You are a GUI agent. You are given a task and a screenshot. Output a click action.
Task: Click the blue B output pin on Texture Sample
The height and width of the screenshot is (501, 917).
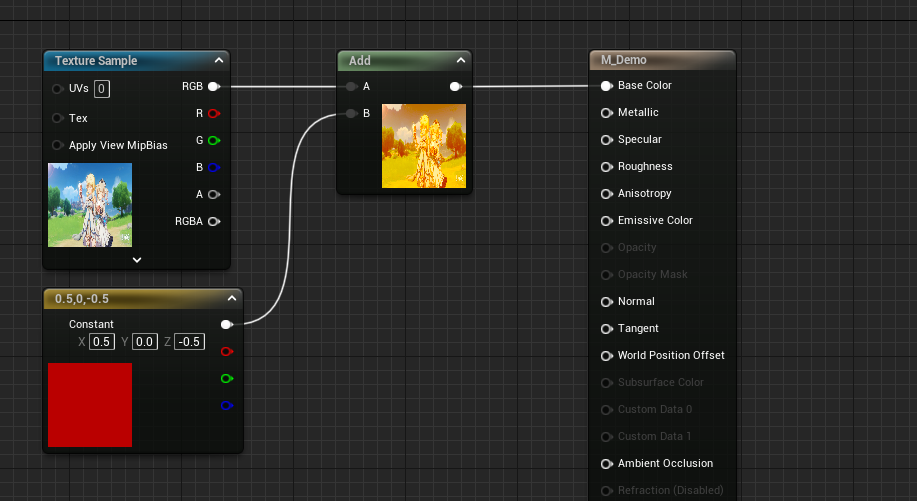click(213, 168)
